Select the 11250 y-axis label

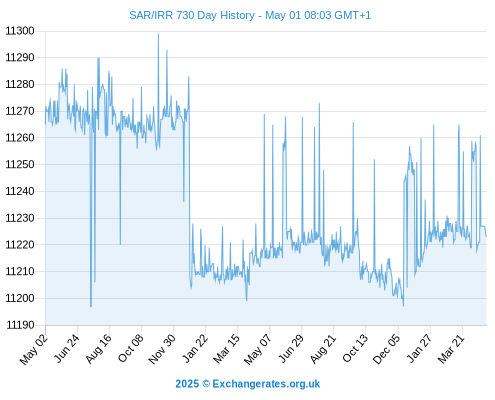click(x=20, y=164)
